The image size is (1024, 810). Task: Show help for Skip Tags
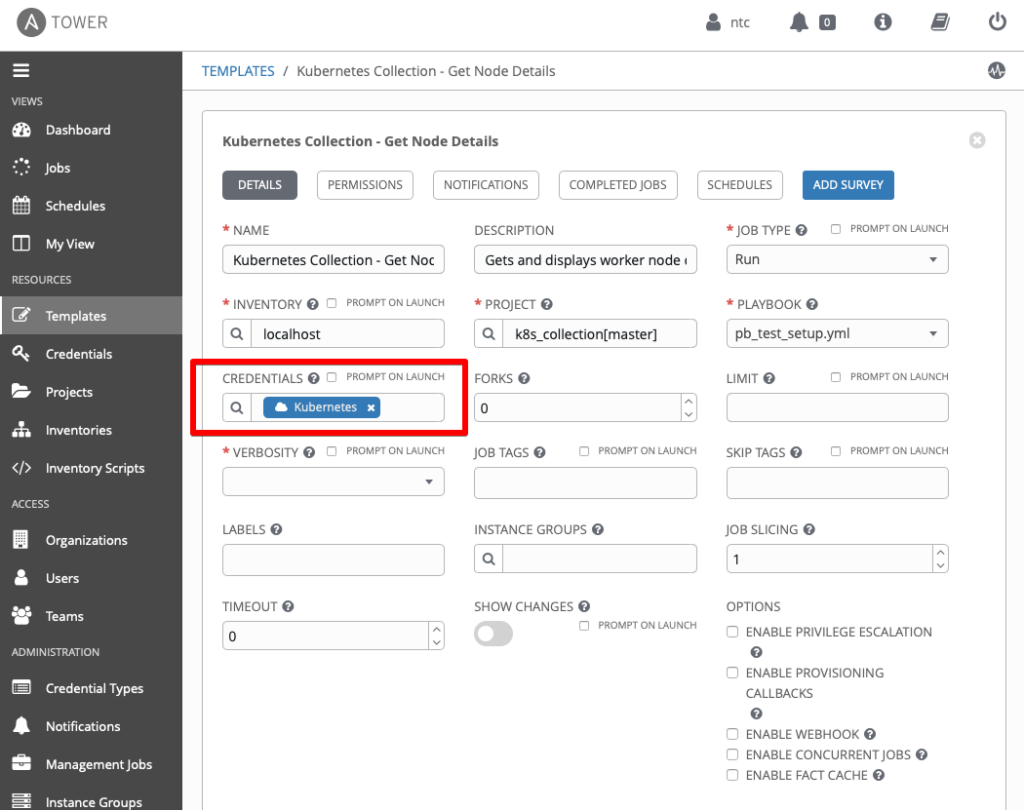pos(795,452)
